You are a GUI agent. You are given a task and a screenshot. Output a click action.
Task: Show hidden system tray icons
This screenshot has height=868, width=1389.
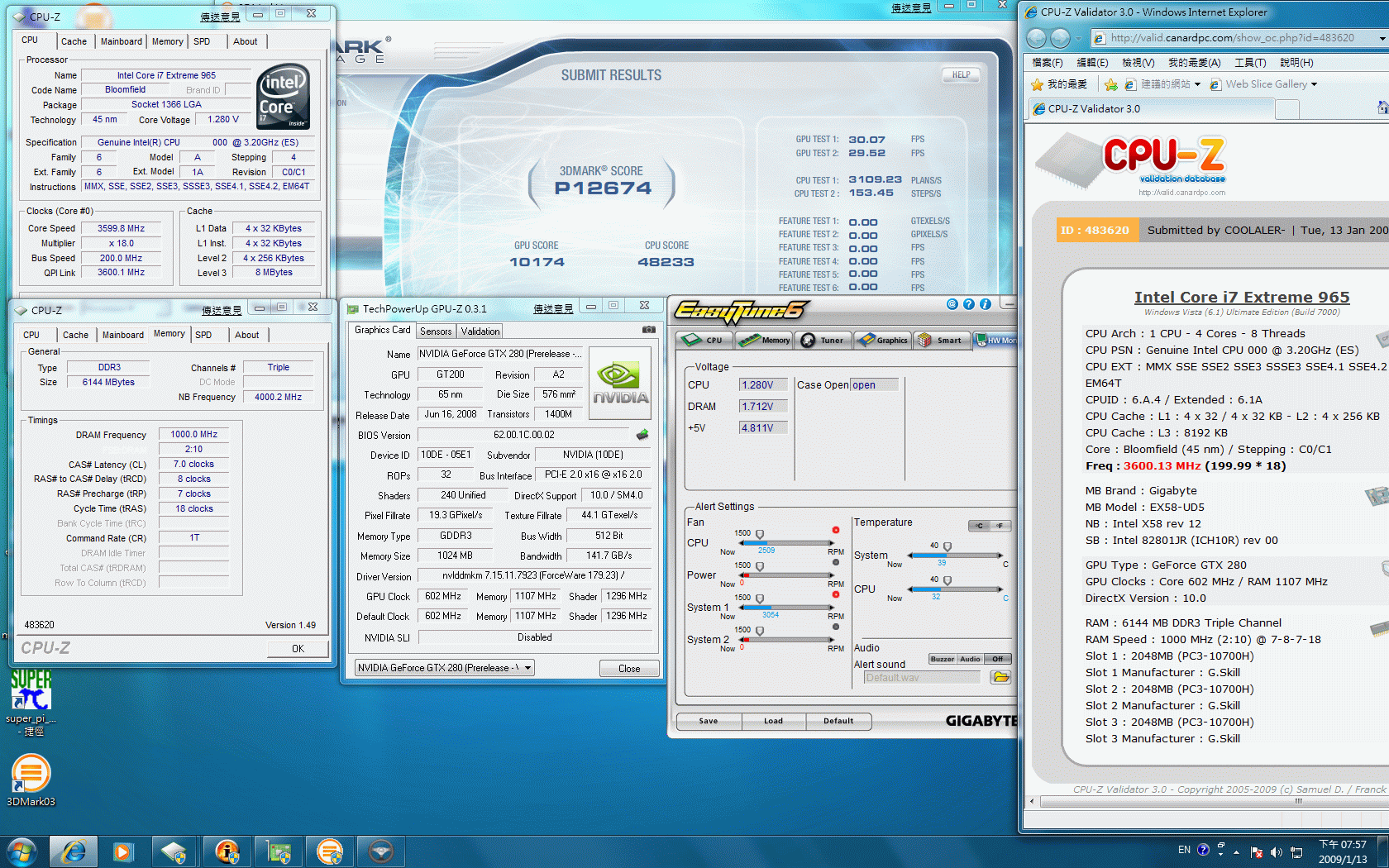(x=1237, y=851)
